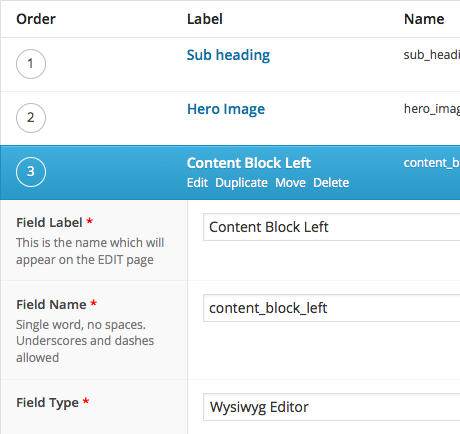Click the Name column header
Viewport: 460px width, 434px height.
(x=424, y=19)
